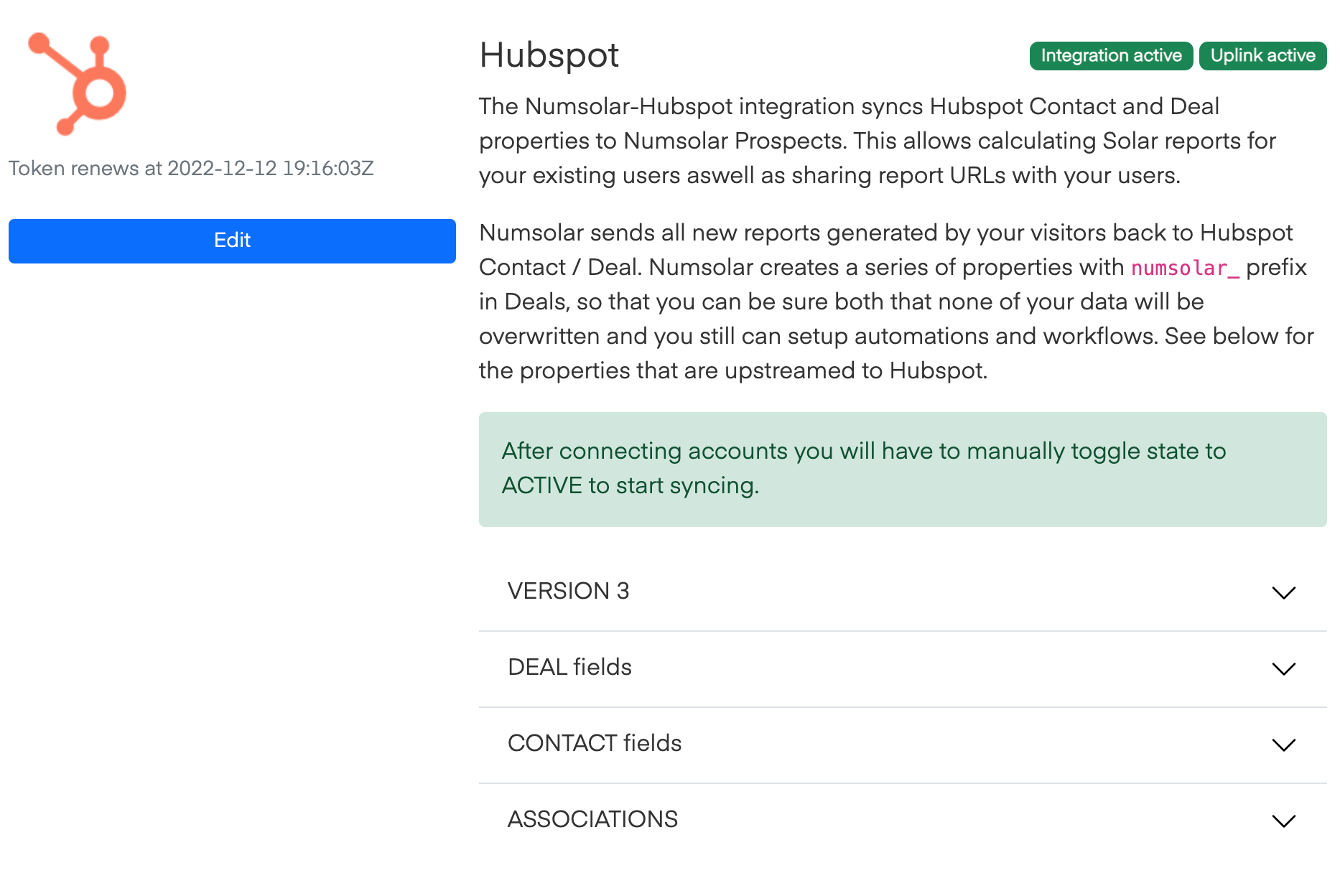The width and height of the screenshot is (1340, 896).
Task: Click the token renewal timestamp text
Action: point(191,169)
